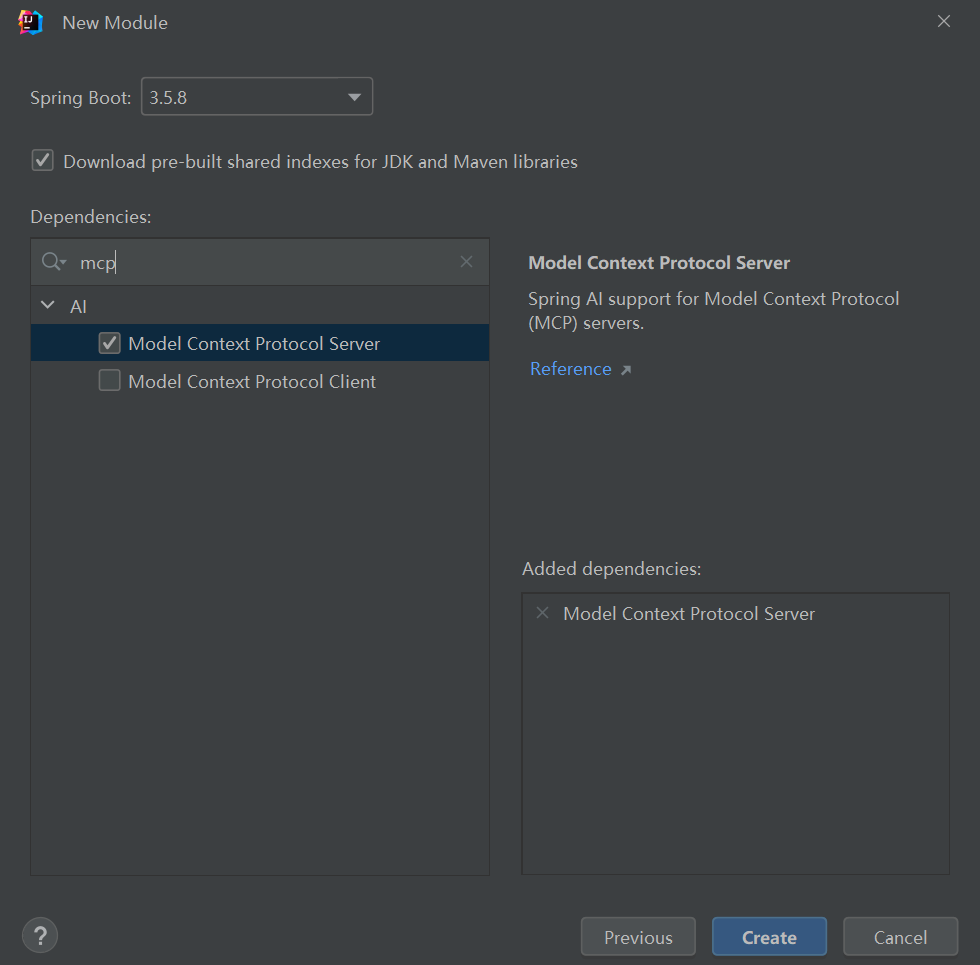
Task: Cancel the New Module dialog
Action: [900, 937]
